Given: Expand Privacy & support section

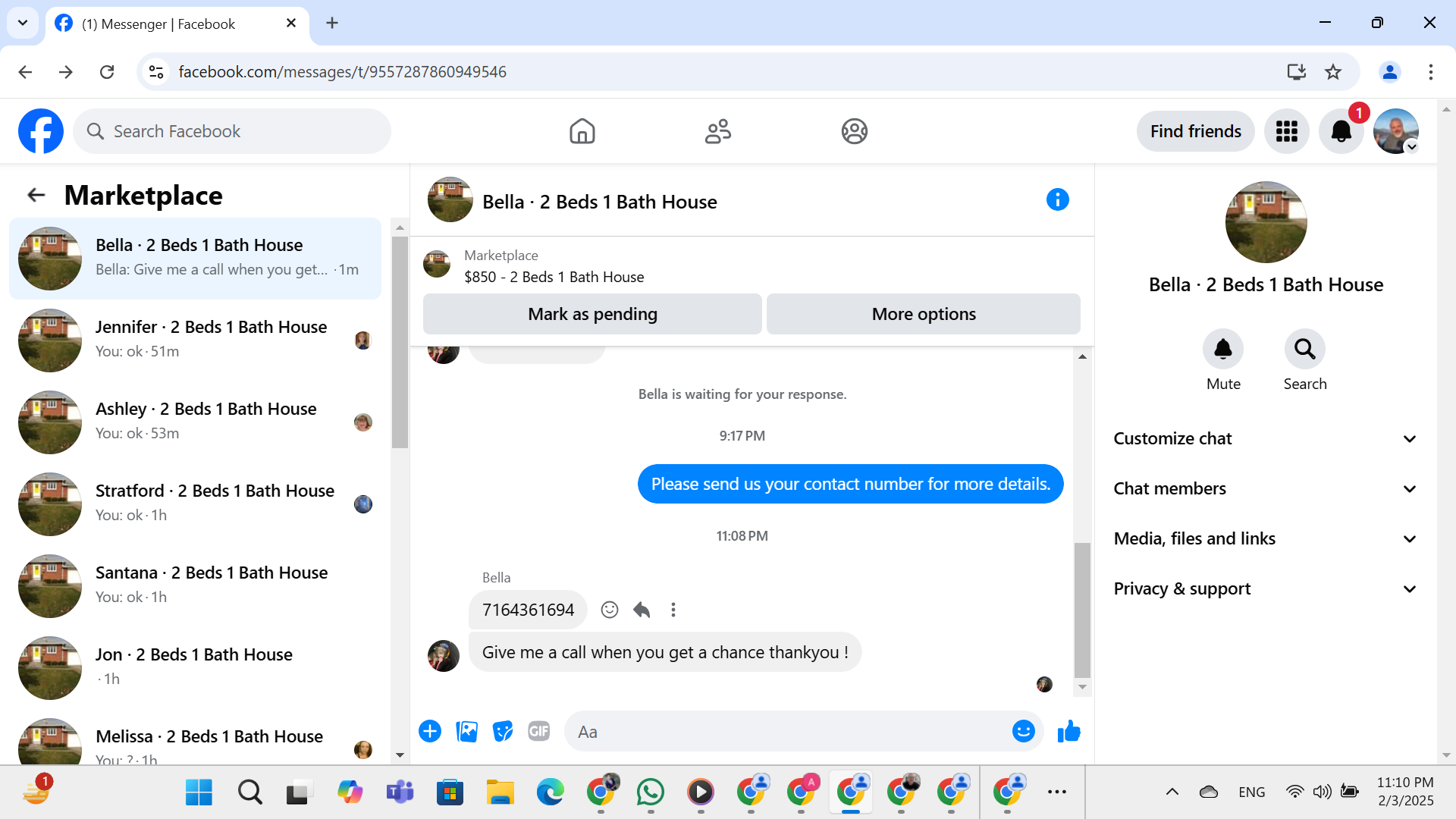Looking at the screenshot, I should (1265, 588).
